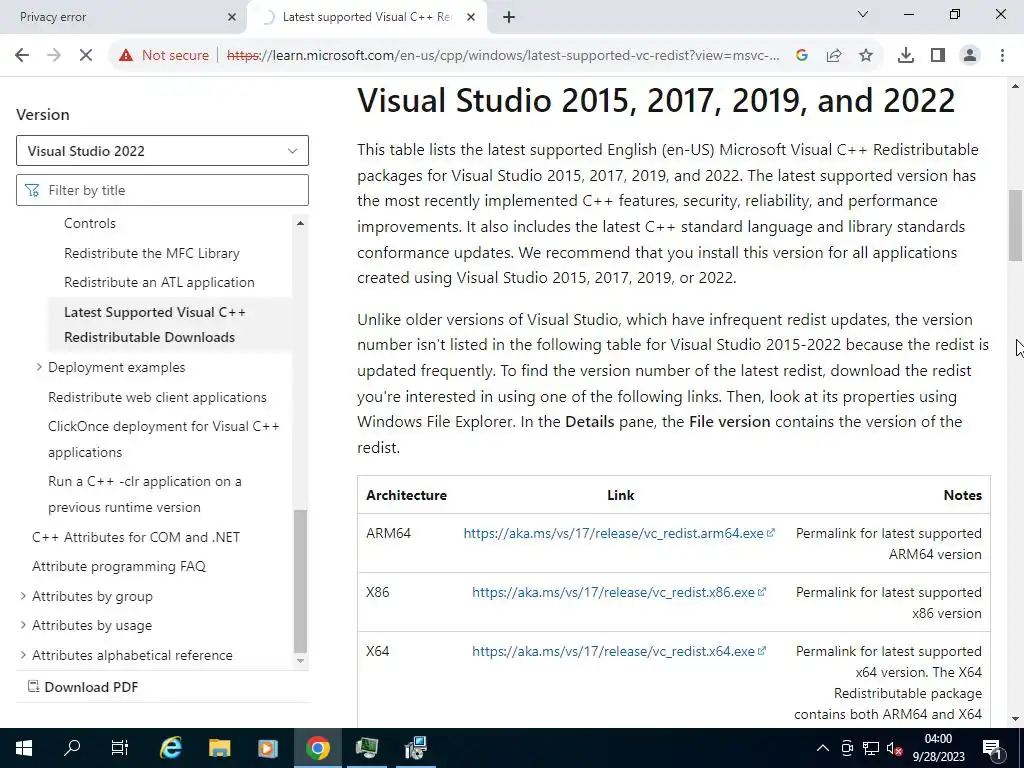Click the Filter by title field
1024x768 pixels.
pos(162,190)
